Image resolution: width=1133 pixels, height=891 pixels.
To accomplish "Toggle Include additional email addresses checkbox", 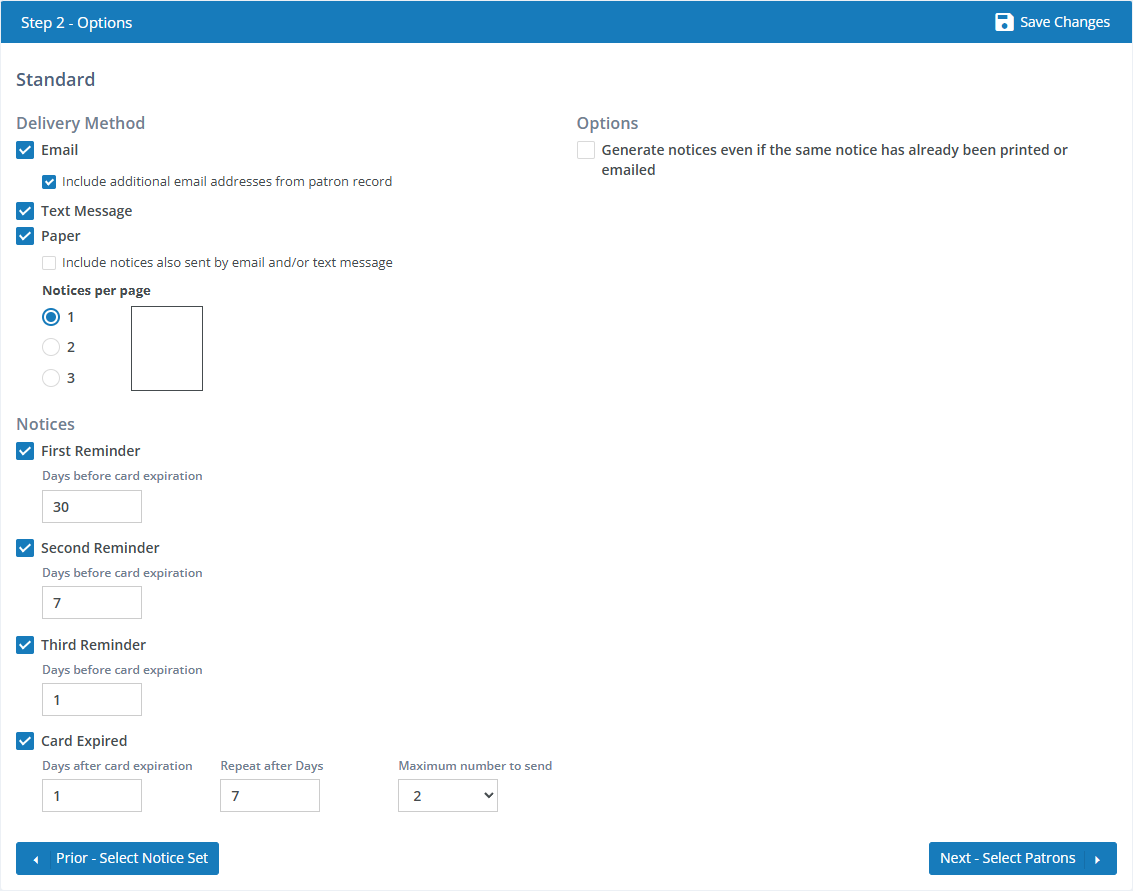I will [49, 182].
